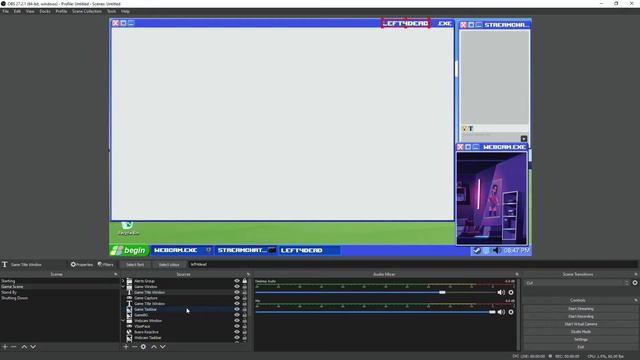Viewport: 640px width, 360px height.
Task: Click the Start Recording button
Action: (580, 316)
